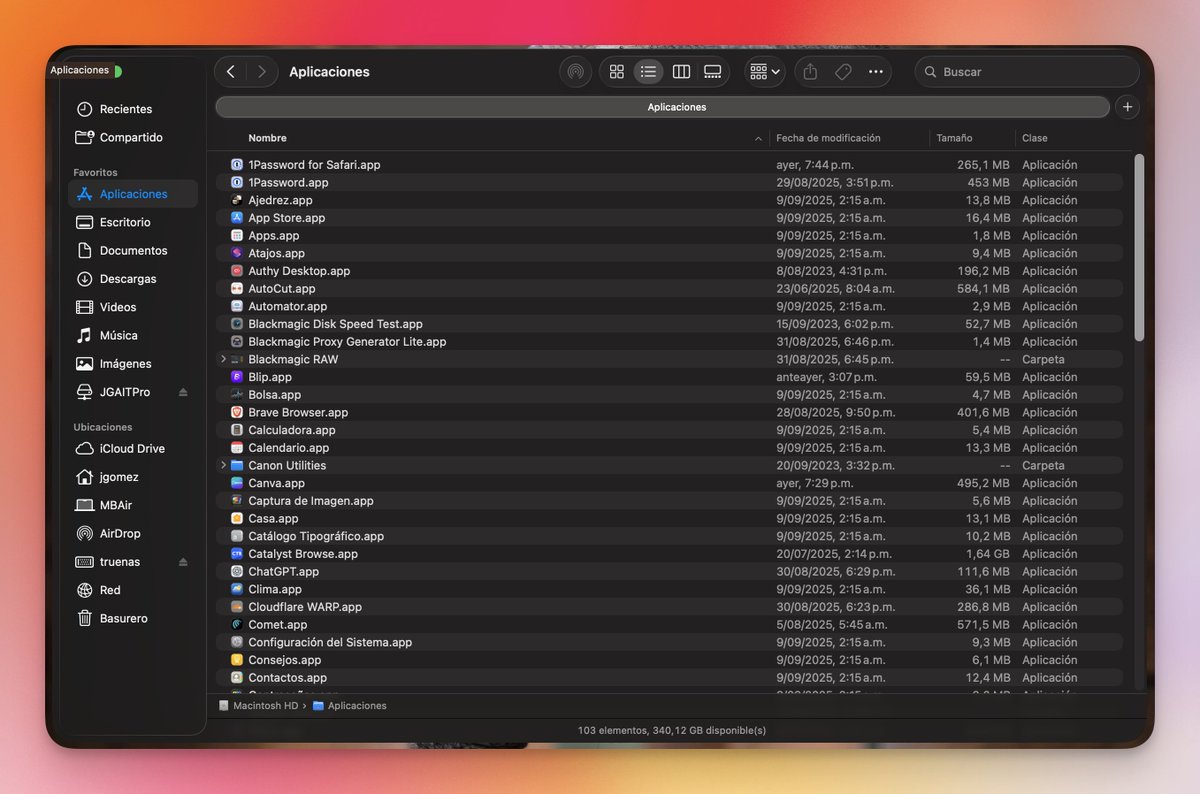This screenshot has width=1200, height=794.
Task: Click the Tags toolbar icon
Action: (843, 72)
